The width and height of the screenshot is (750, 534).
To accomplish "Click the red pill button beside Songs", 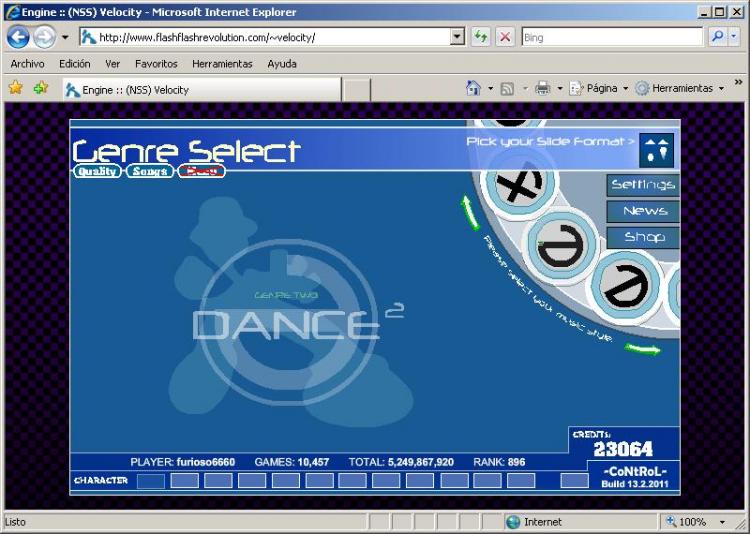I will point(201,171).
